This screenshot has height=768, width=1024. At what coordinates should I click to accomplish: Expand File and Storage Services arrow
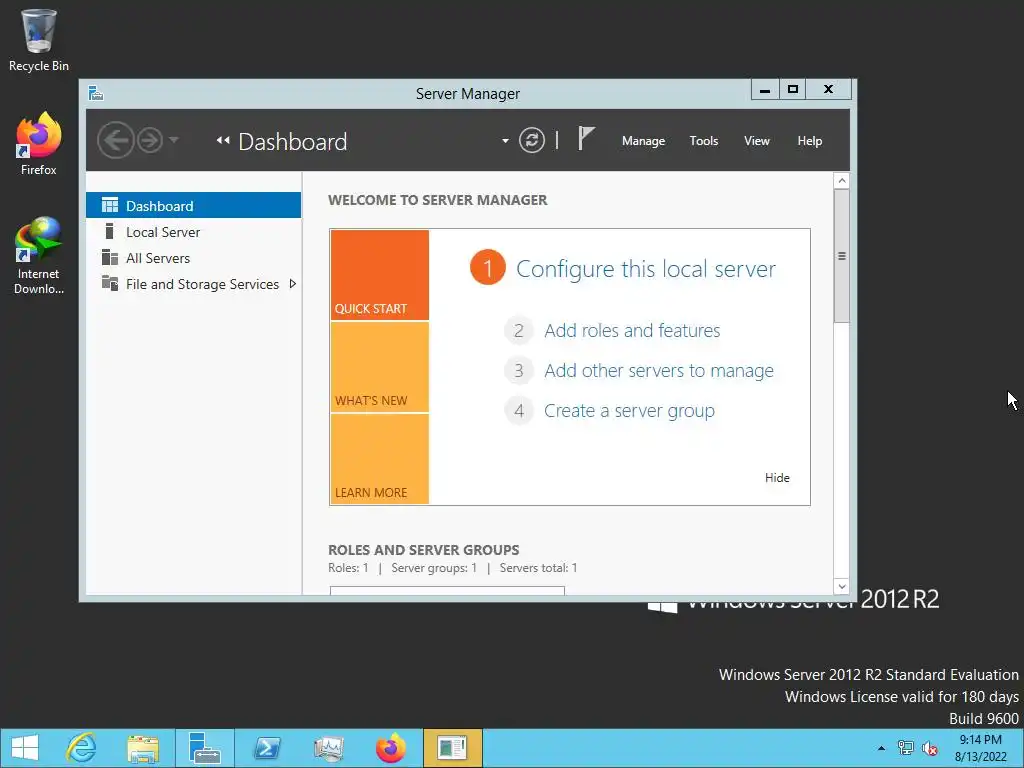click(x=293, y=284)
